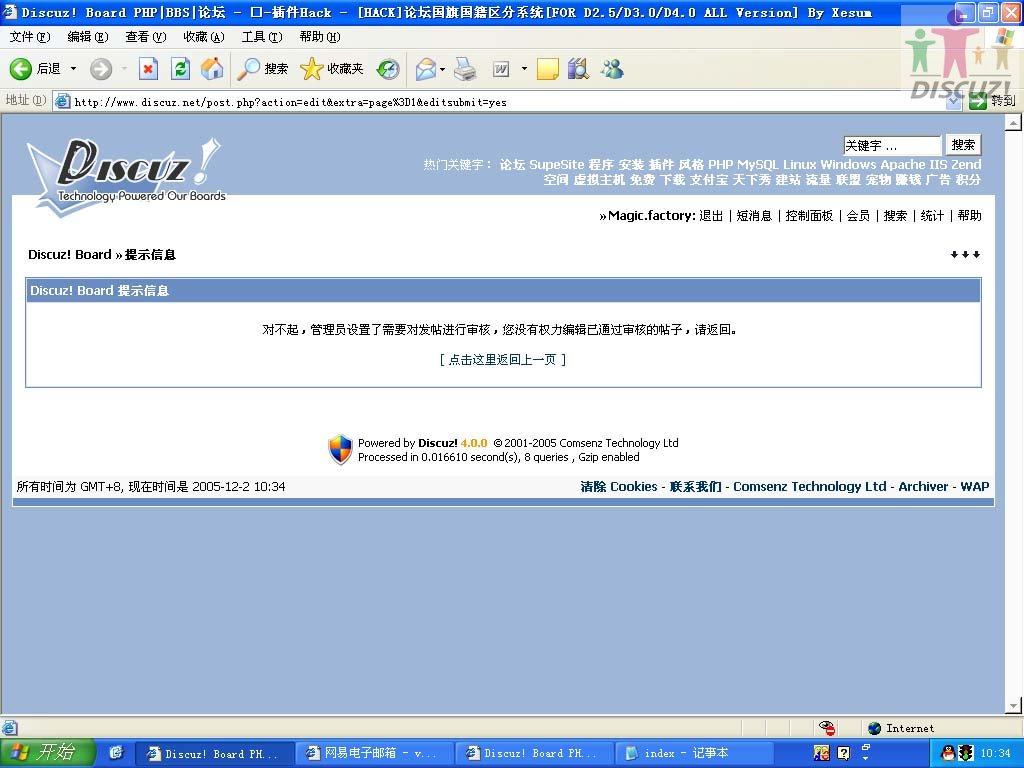Open browsing History icon
Screen dimensions: 1024x768
tap(388, 69)
